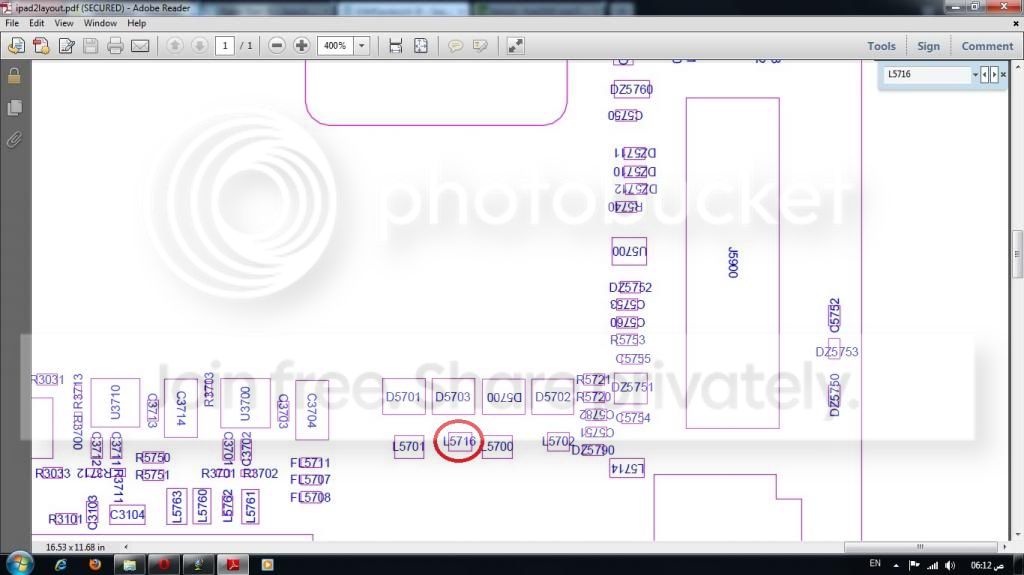Expand the 400% zoom level dropdown
Screen dimensions: 1024x575
(361, 46)
